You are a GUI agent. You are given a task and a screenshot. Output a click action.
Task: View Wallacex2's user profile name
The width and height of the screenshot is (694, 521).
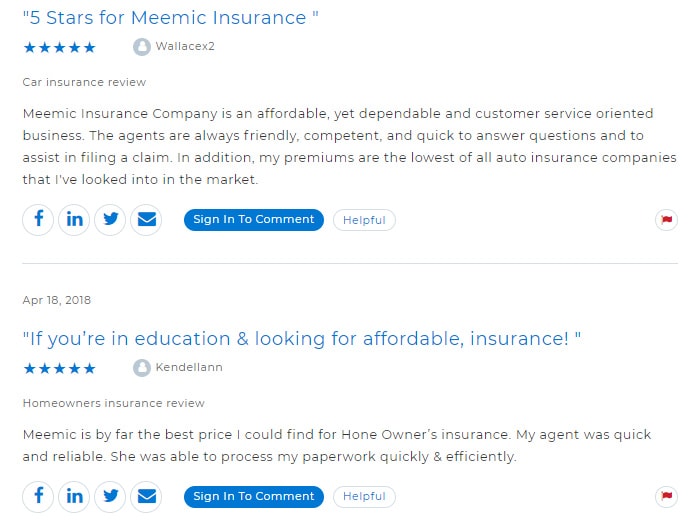185,46
